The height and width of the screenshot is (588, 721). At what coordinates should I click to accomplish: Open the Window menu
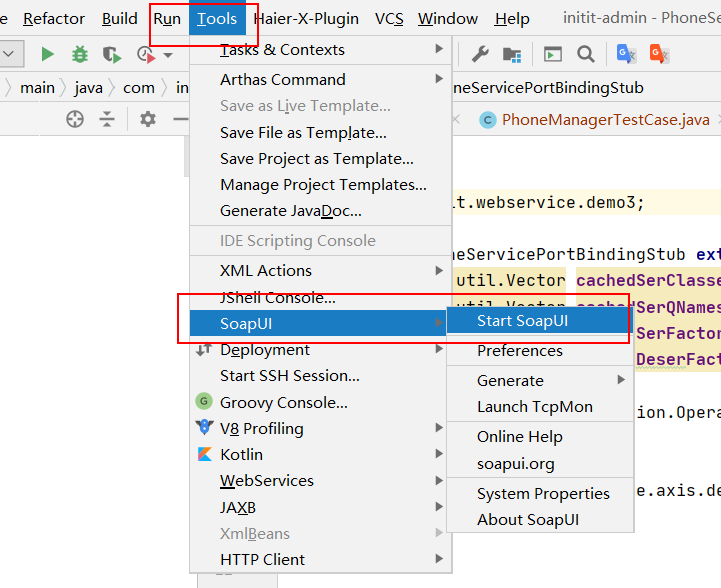(x=448, y=18)
